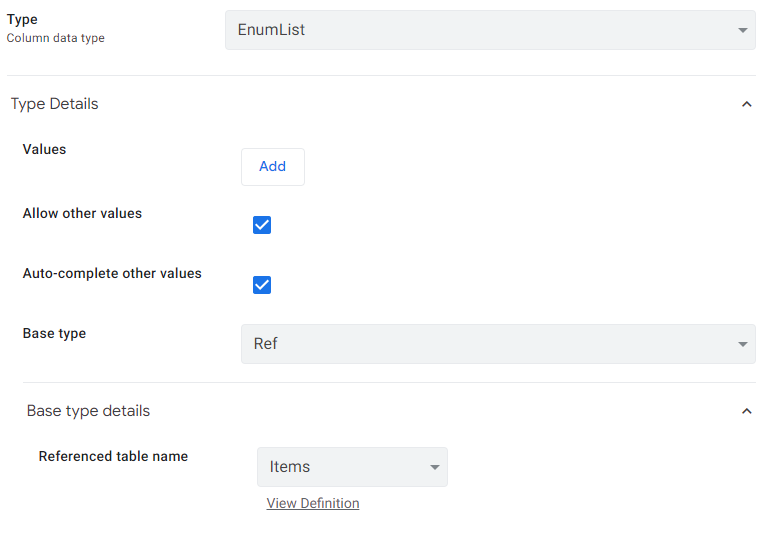Click the Base type details heading

click(88, 411)
